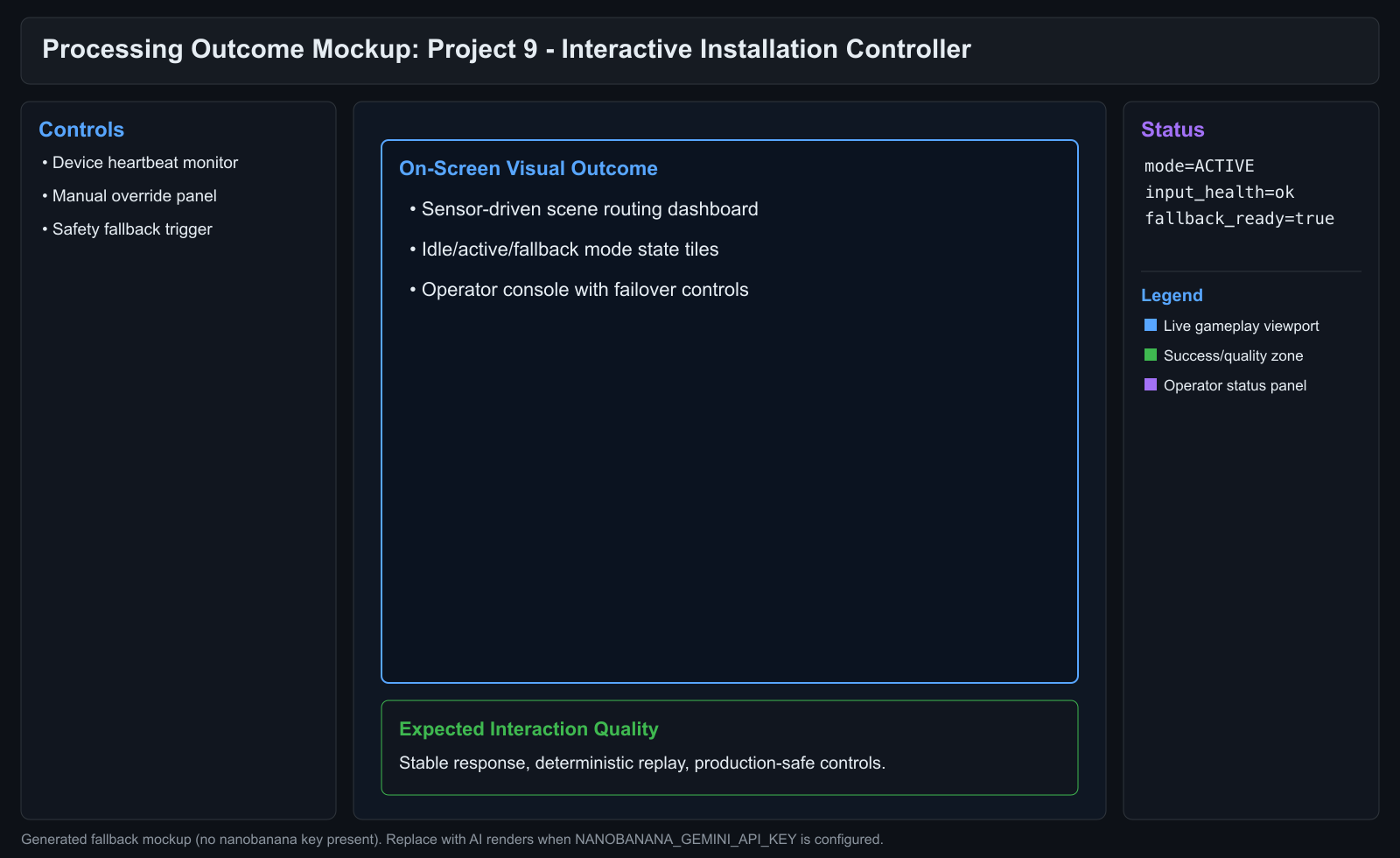Click the blue Live gameplay viewport legend icon

[x=1150, y=325]
